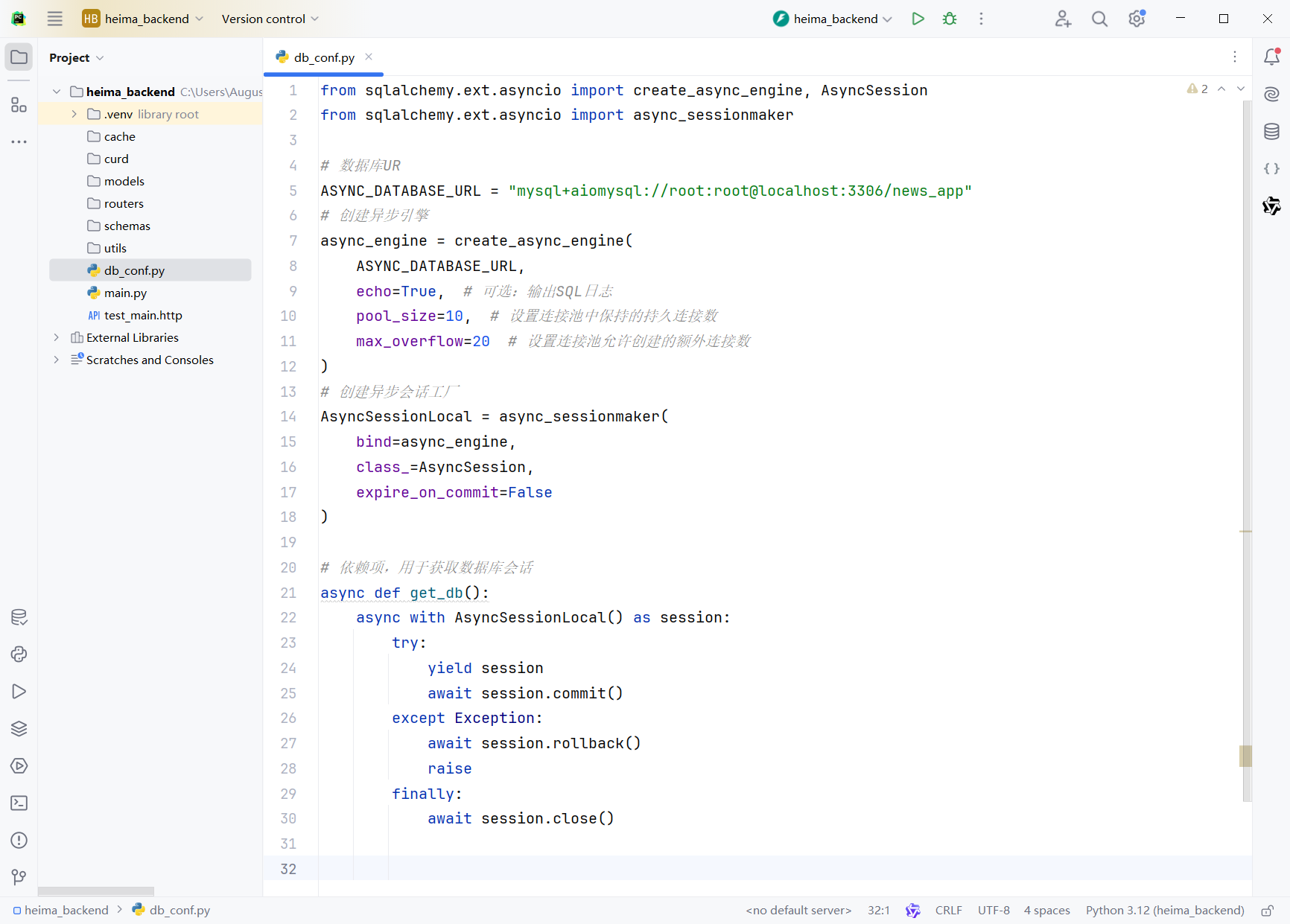1290x924 pixels.
Task: Open the Python Console tool window
Action: point(19,654)
